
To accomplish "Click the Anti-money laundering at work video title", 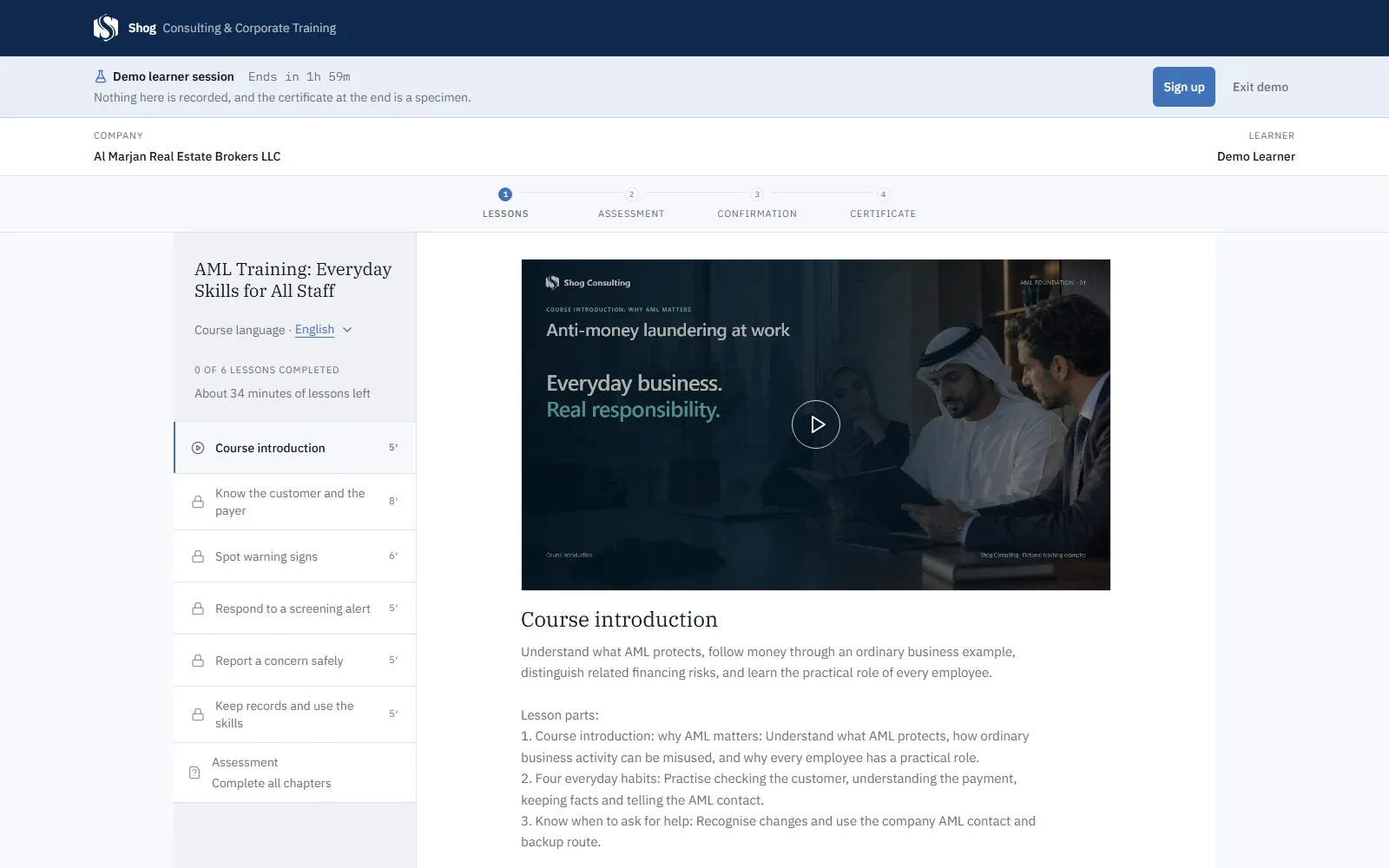I will [668, 330].
